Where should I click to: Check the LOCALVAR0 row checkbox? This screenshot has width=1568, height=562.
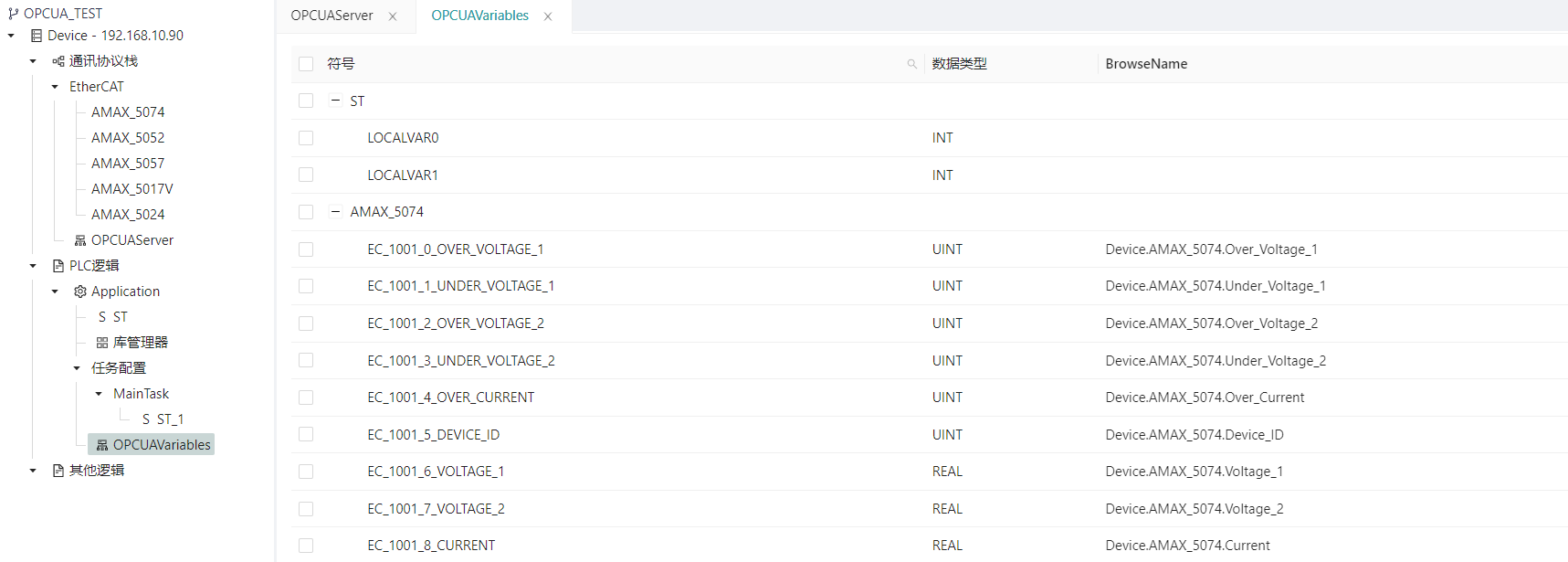point(306,138)
